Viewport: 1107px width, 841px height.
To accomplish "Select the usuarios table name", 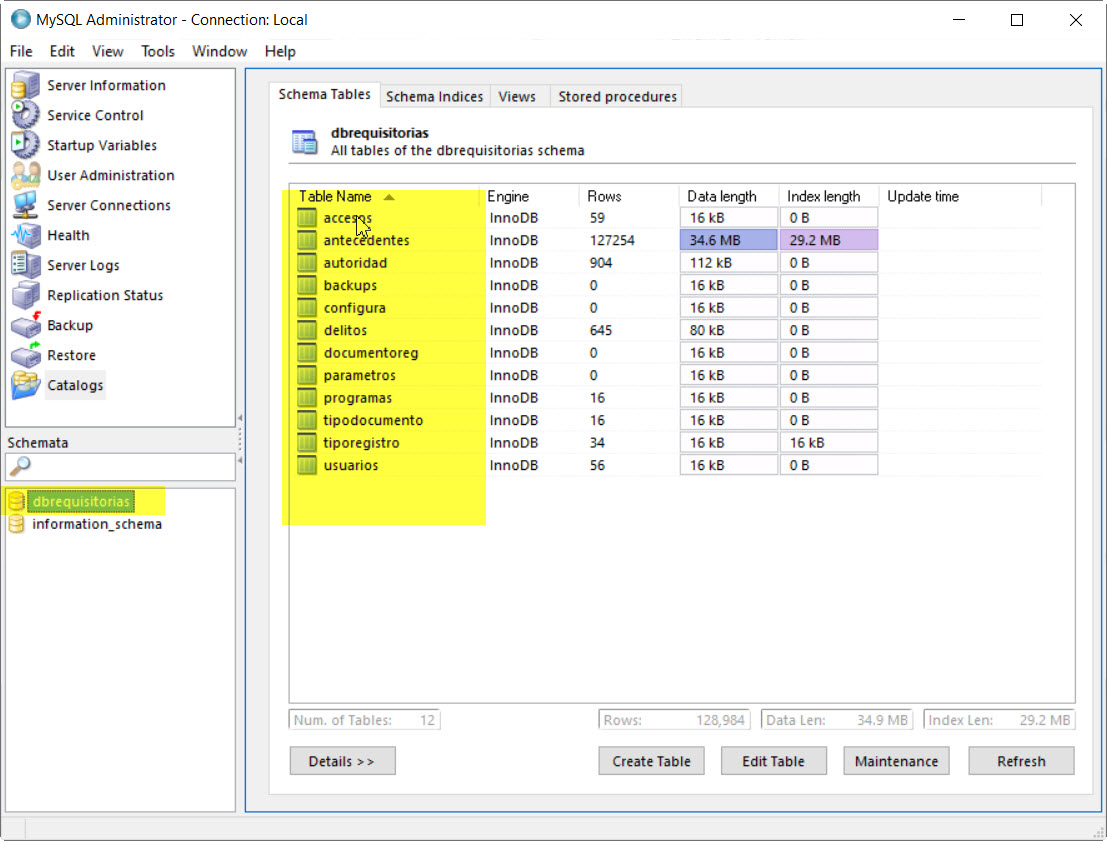I will (x=351, y=465).
